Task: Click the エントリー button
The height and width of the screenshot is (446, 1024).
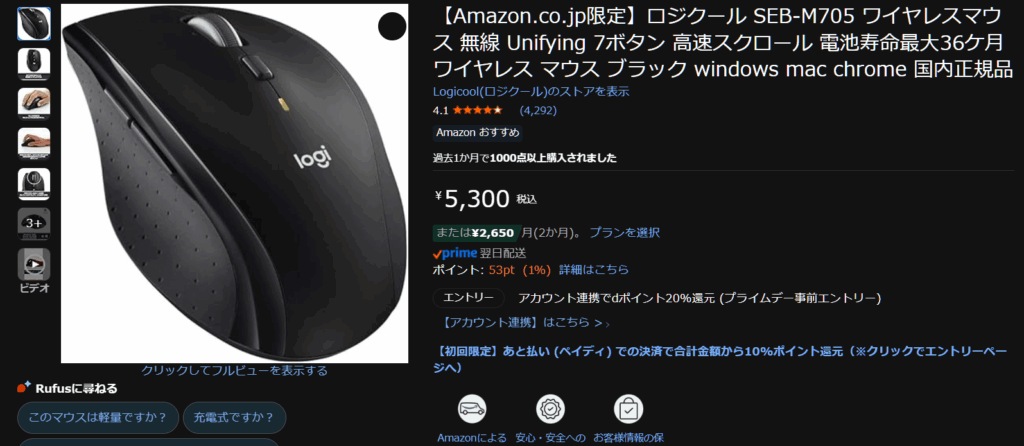Action: (x=468, y=298)
